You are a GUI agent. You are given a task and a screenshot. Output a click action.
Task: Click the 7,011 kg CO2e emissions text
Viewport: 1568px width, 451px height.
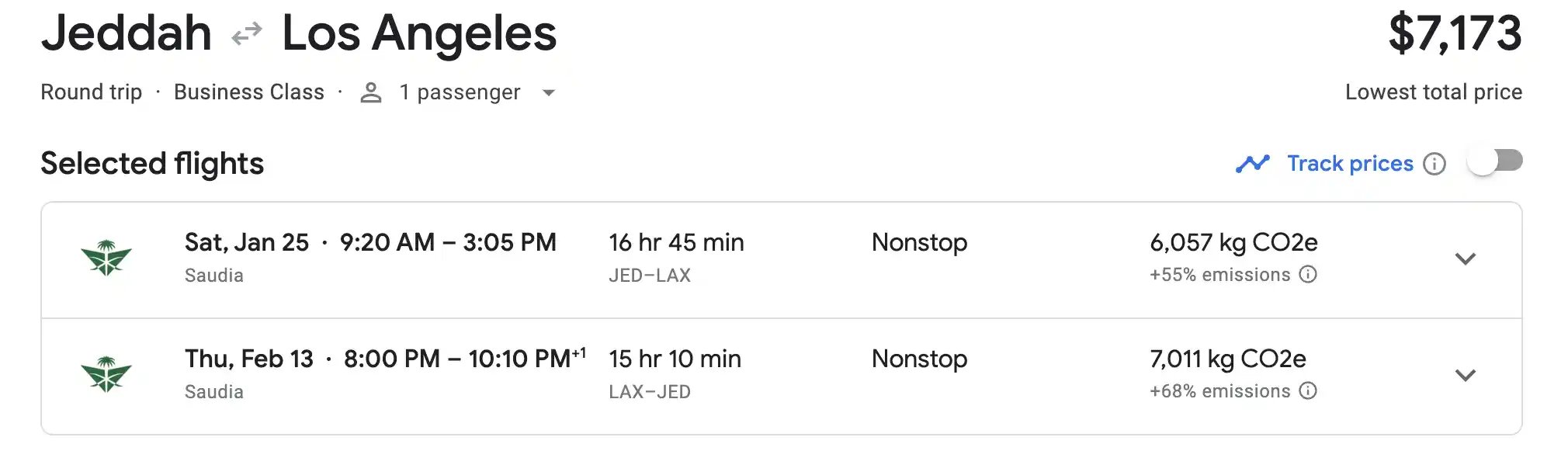coord(1227,359)
